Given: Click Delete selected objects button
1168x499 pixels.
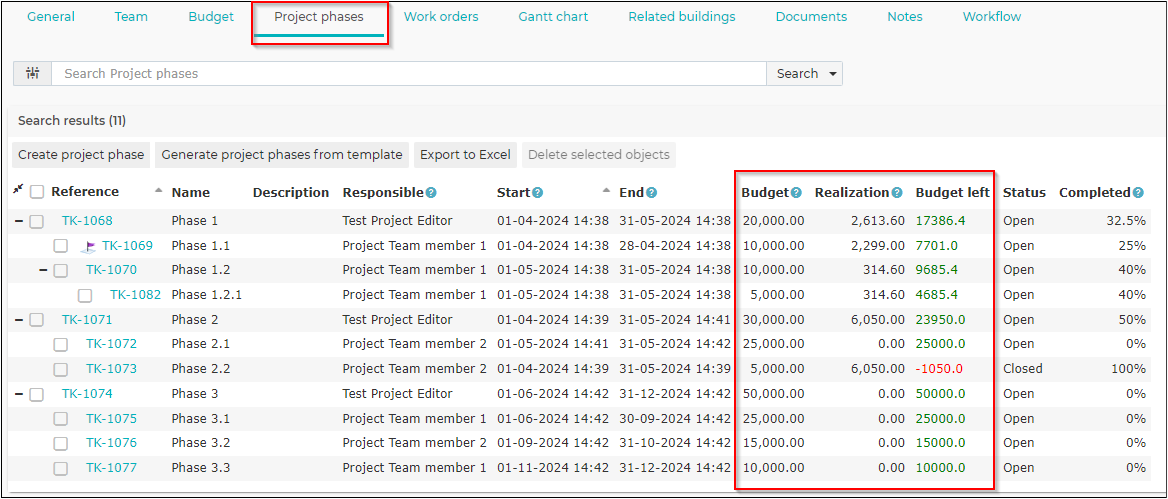Looking at the screenshot, I should tap(599, 155).
